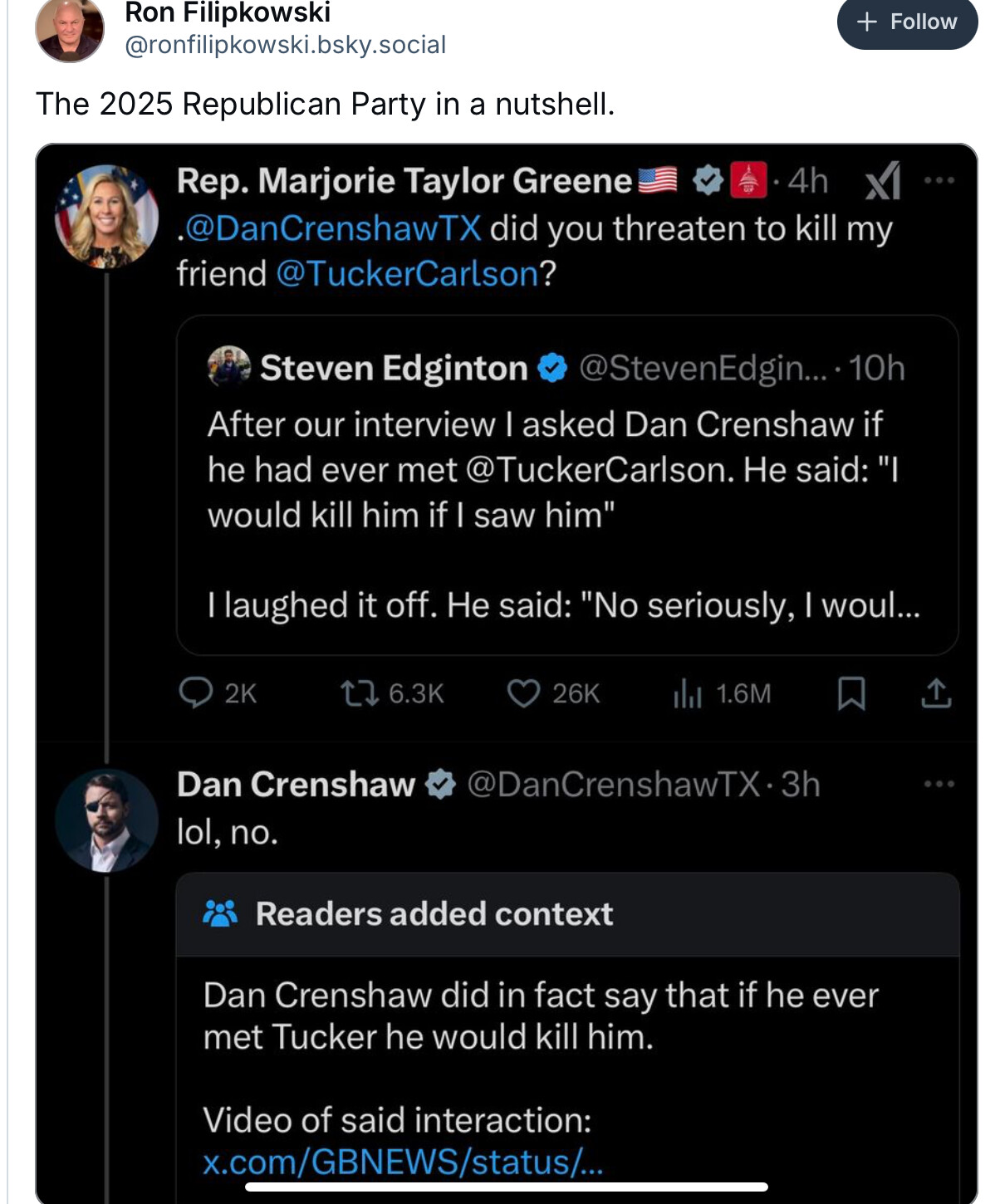Image resolution: width=995 pixels, height=1204 pixels.
Task: Open the x.com/GBNEWS/status video link
Action: click(403, 1162)
